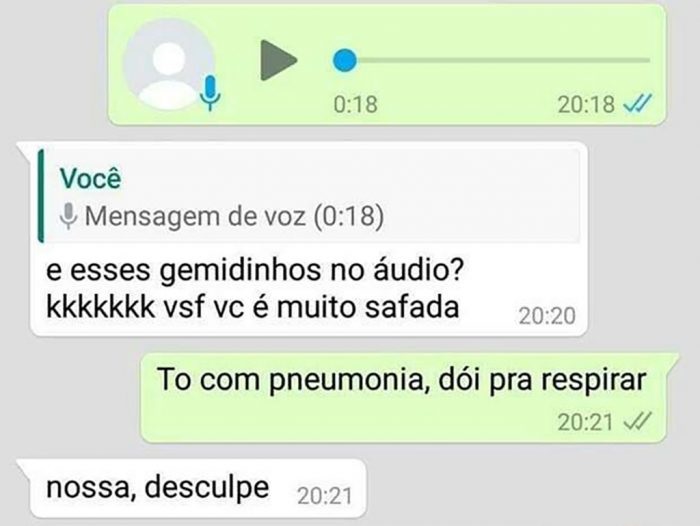Click the 20:18 time on voice message
The height and width of the screenshot is (526, 700).
point(586,104)
